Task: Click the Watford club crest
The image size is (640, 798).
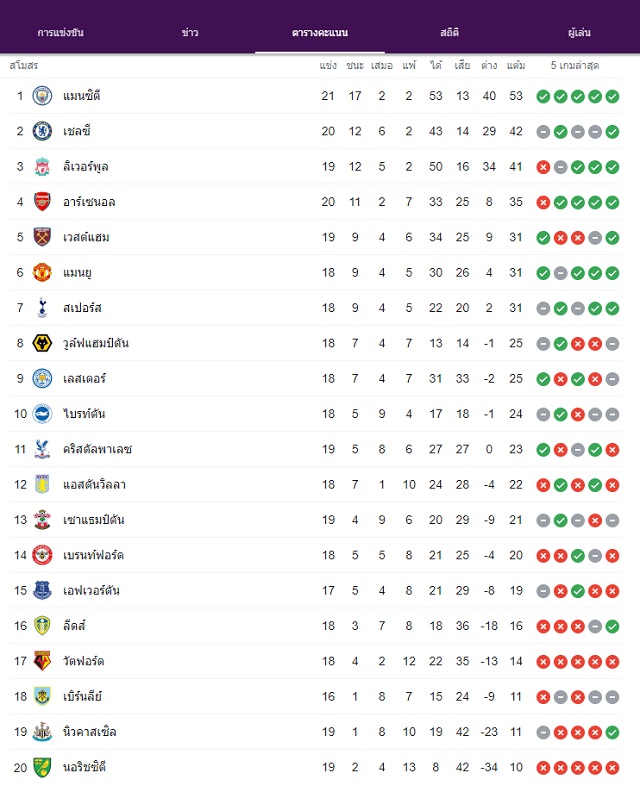Action: 42,661
